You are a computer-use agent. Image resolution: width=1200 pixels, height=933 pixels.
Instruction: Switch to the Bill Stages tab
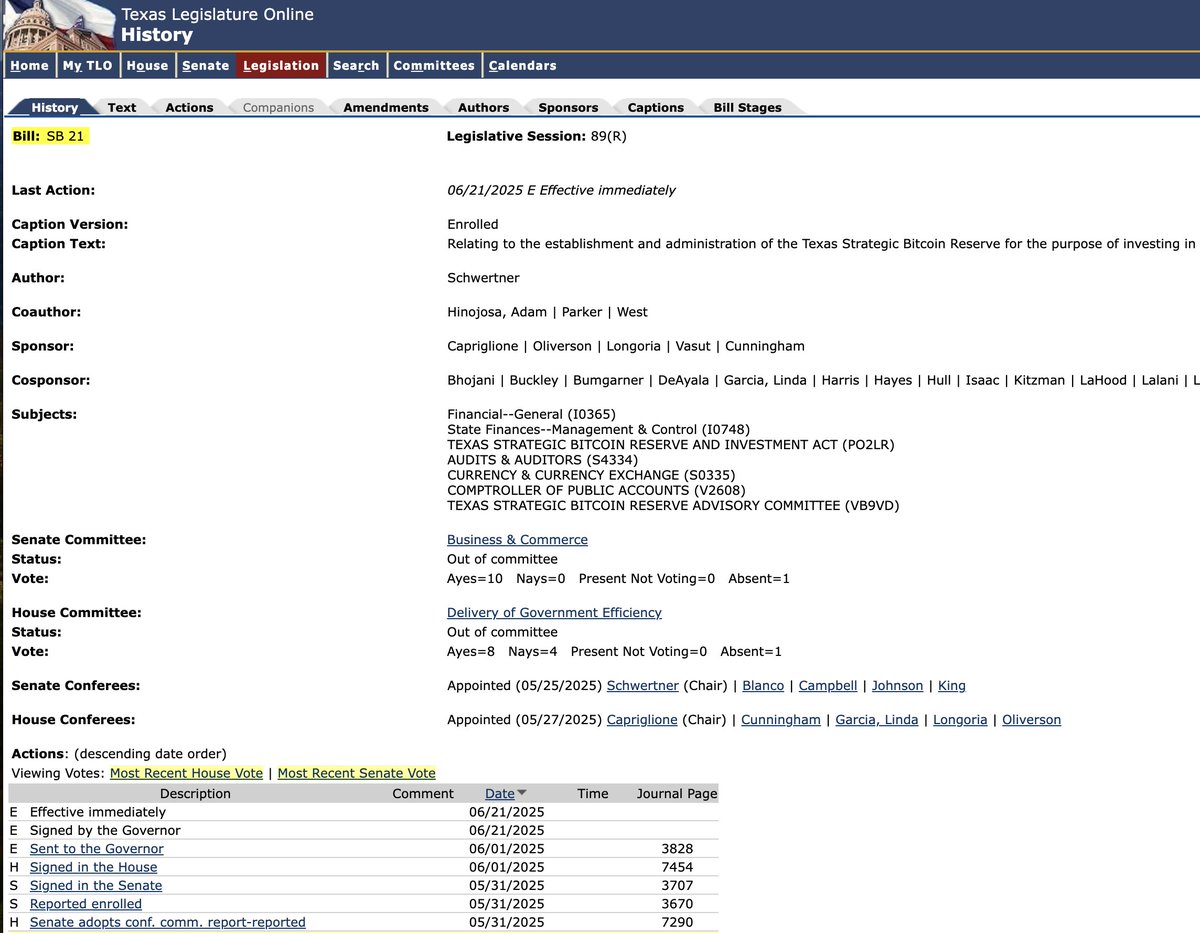(747, 107)
